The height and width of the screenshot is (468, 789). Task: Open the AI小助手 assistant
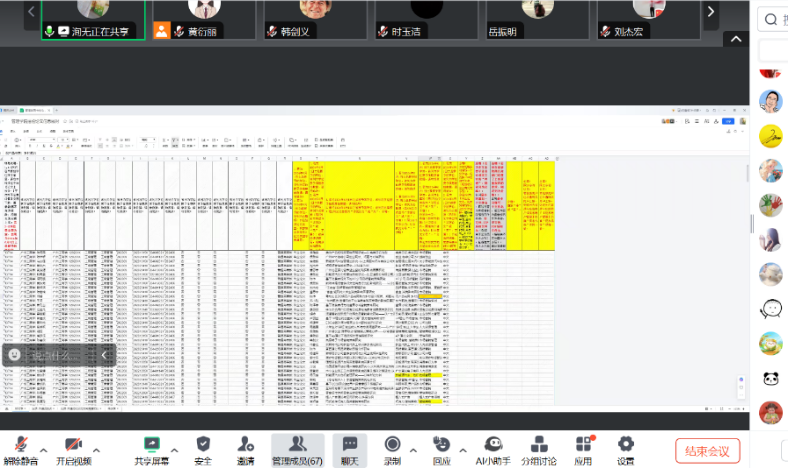[x=492, y=448]
